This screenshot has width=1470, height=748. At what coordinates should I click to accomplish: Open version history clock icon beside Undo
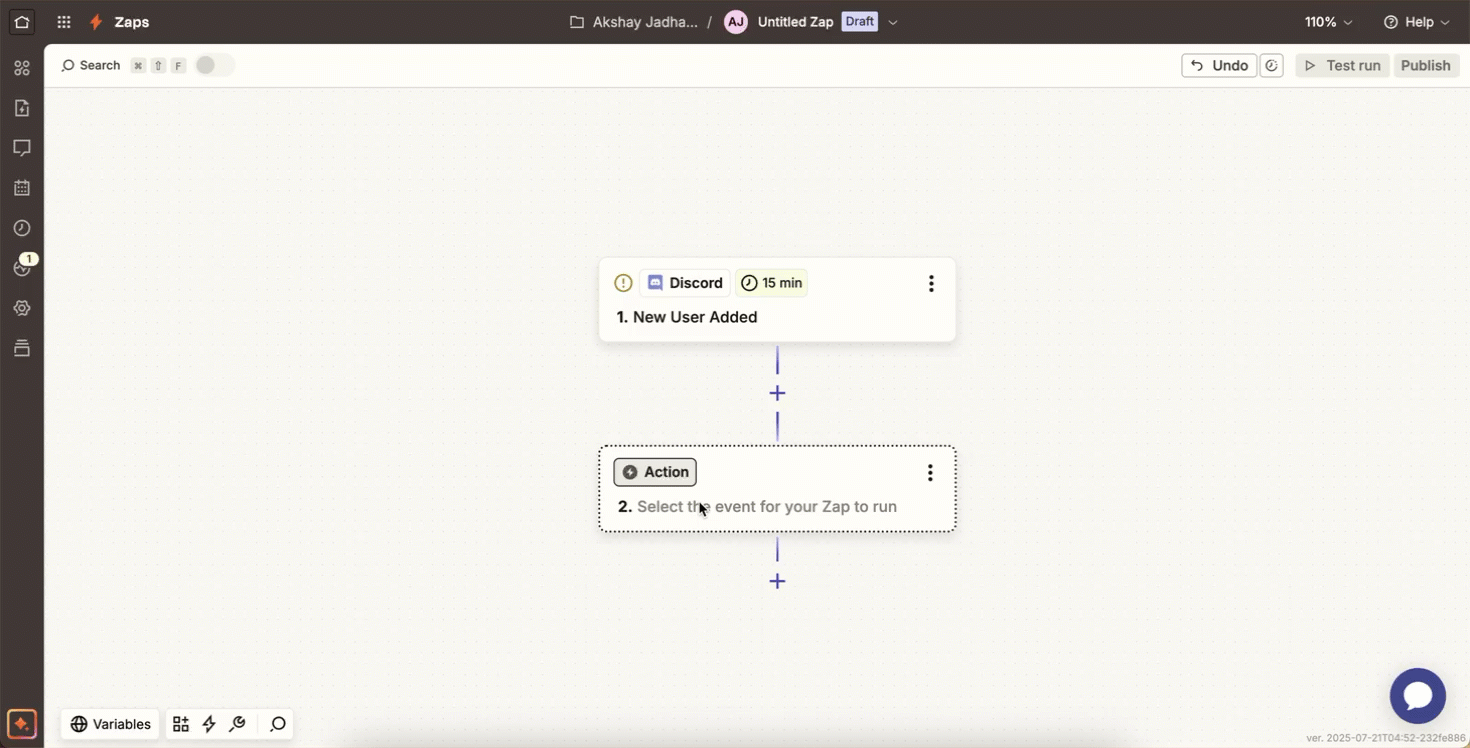1272,66
